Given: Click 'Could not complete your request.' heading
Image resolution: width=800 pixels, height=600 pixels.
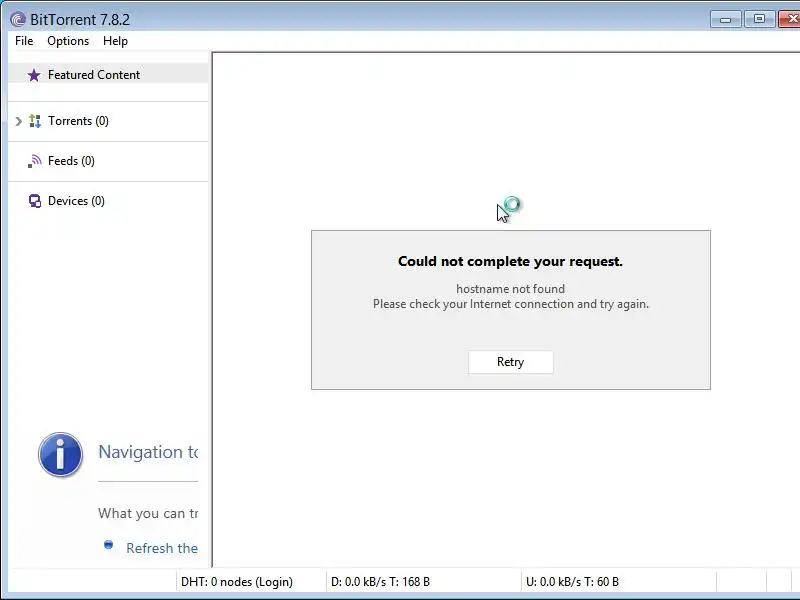Looking at the screenshot, I should 510,261.
